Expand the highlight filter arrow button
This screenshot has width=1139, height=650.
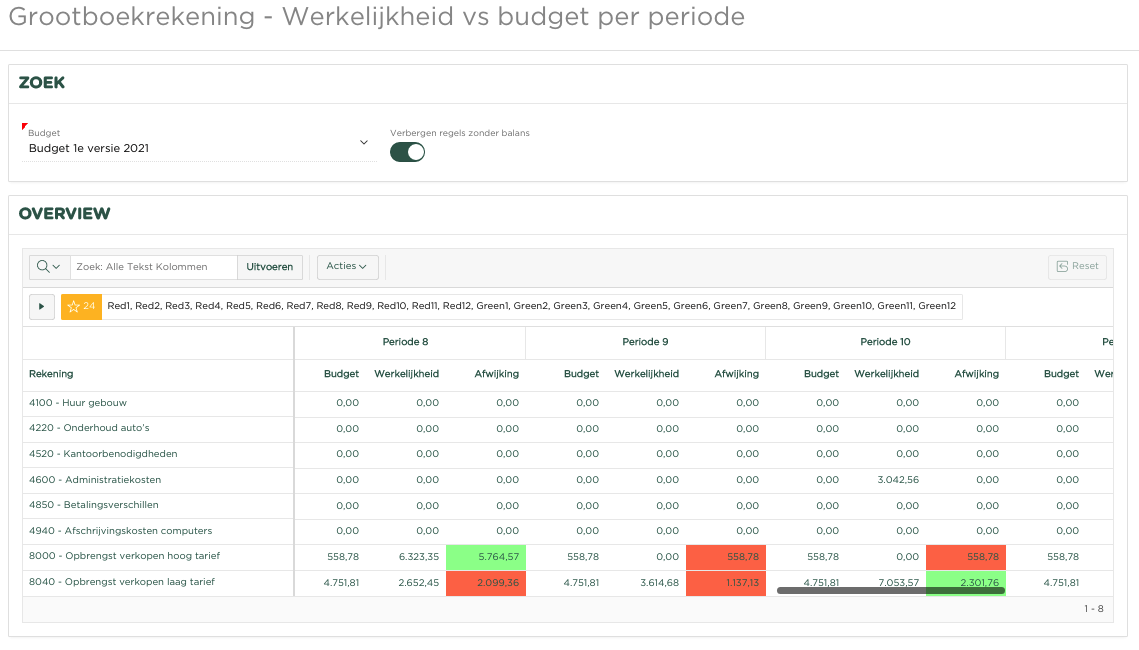[41, 306]
